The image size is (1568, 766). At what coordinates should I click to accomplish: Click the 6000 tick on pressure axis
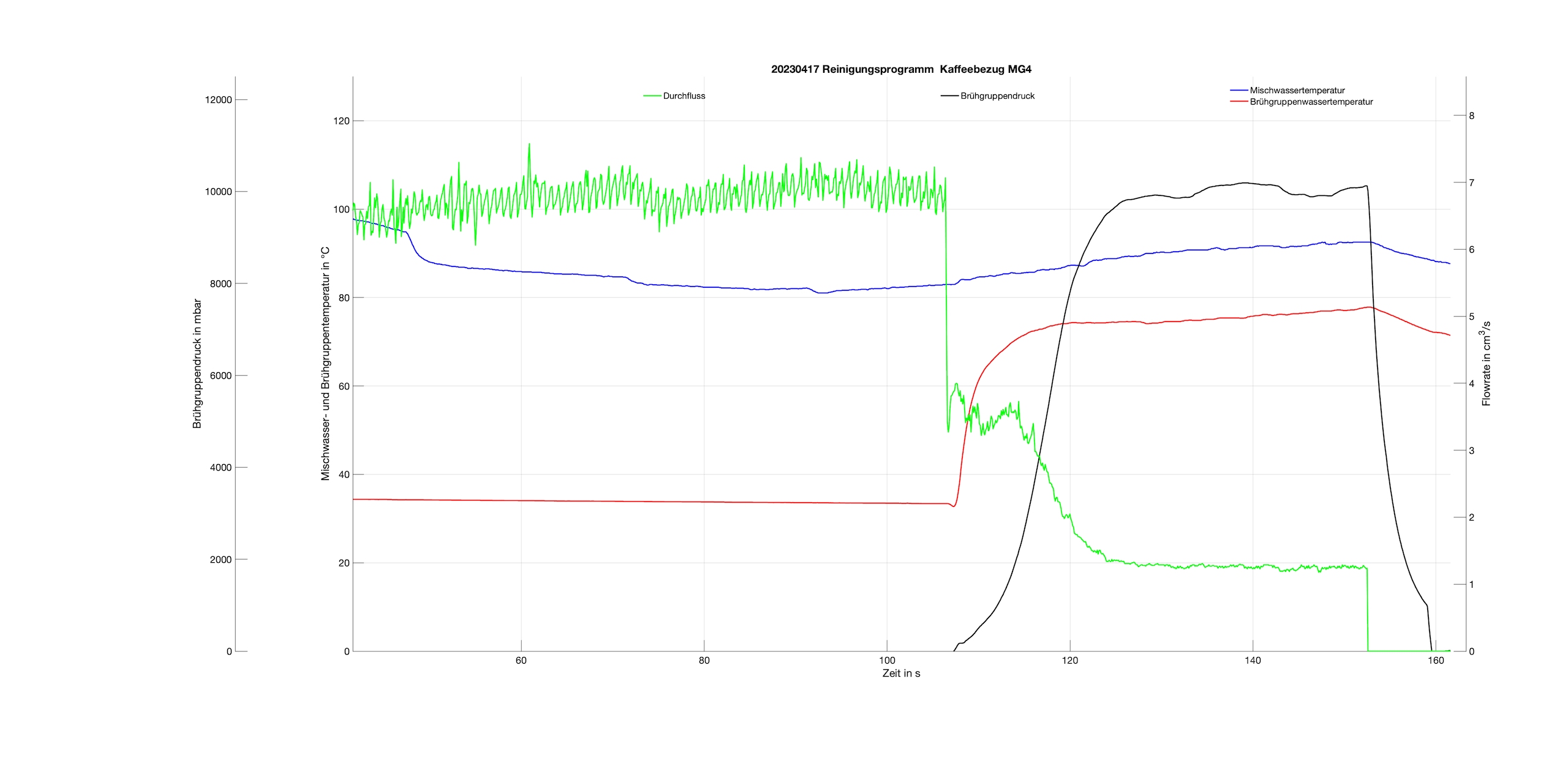[x=221, y=376]
